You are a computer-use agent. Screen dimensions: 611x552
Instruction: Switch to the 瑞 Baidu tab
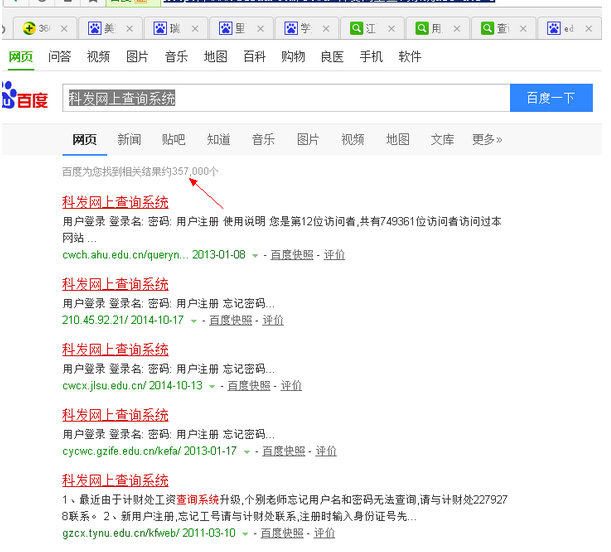(176, 28)
